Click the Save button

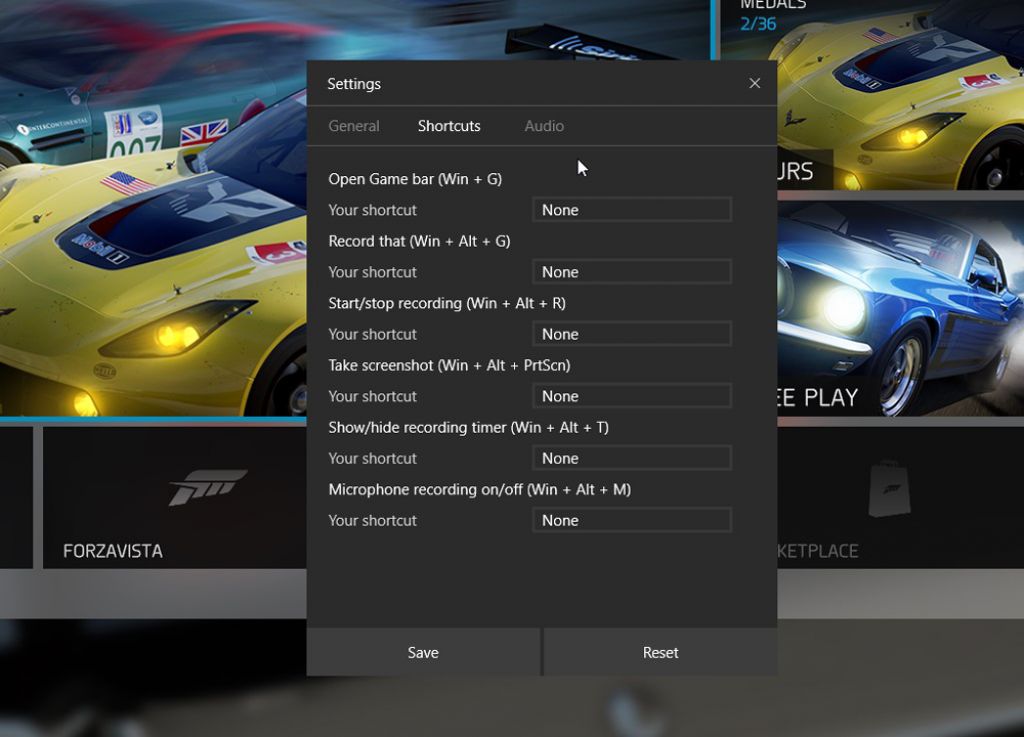[423, 652]
